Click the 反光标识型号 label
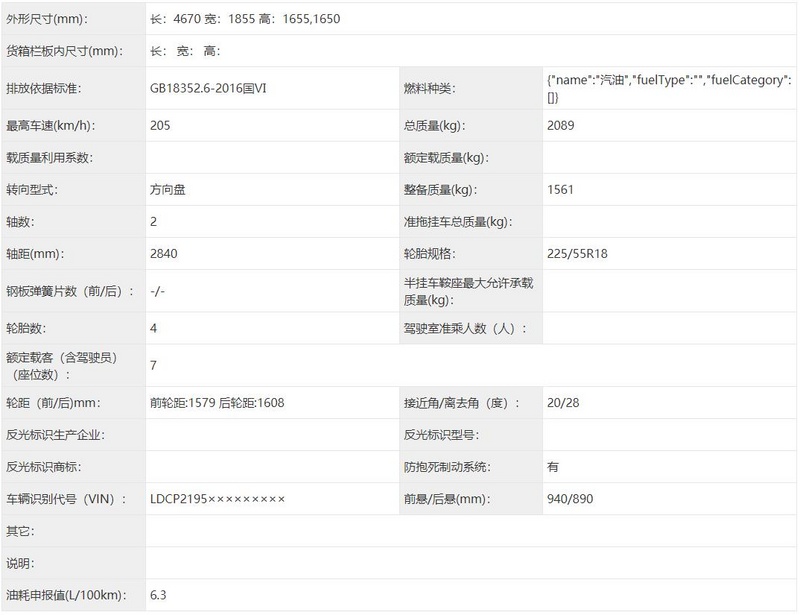This screenshot has height=615, width=800. pos(441,435)
